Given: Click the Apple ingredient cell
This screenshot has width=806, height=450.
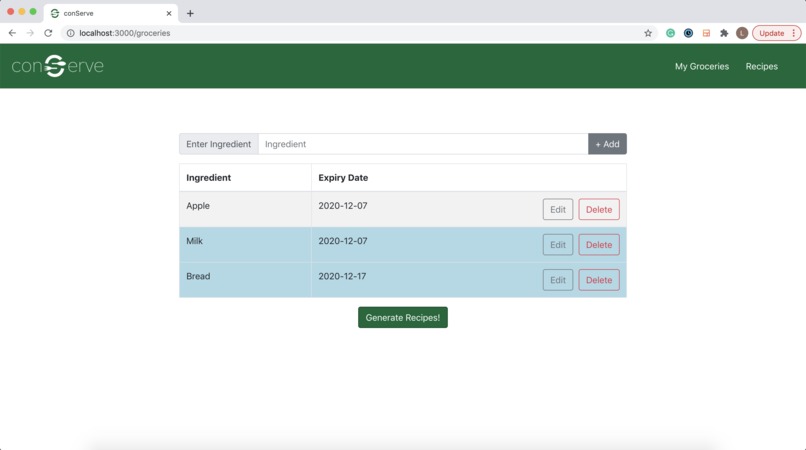Looking at the screenshot, I should [245, 209].
